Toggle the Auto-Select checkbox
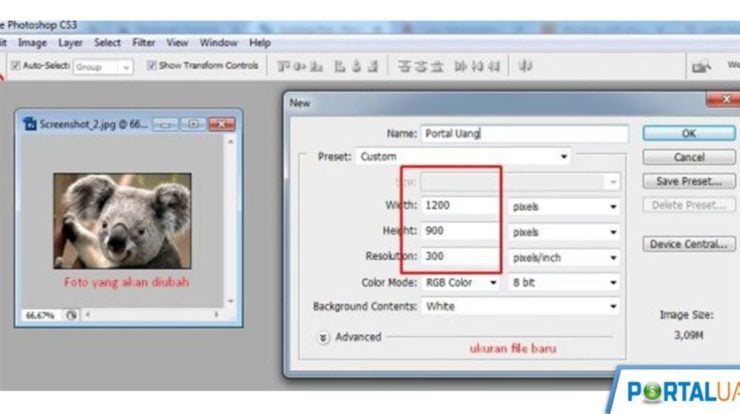Viewport: 740px width, 414px height. pyautogui.click(x=16, y=66)
